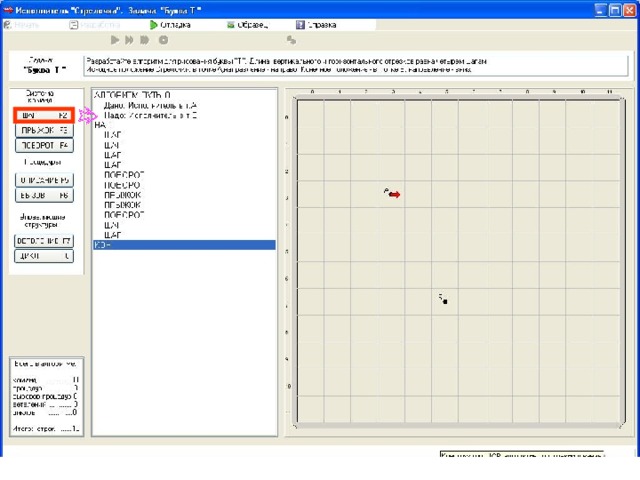Click the ОПИСАНИЕ F5 procedure button
Screen dimensions: 640x480
click(44, 180)
